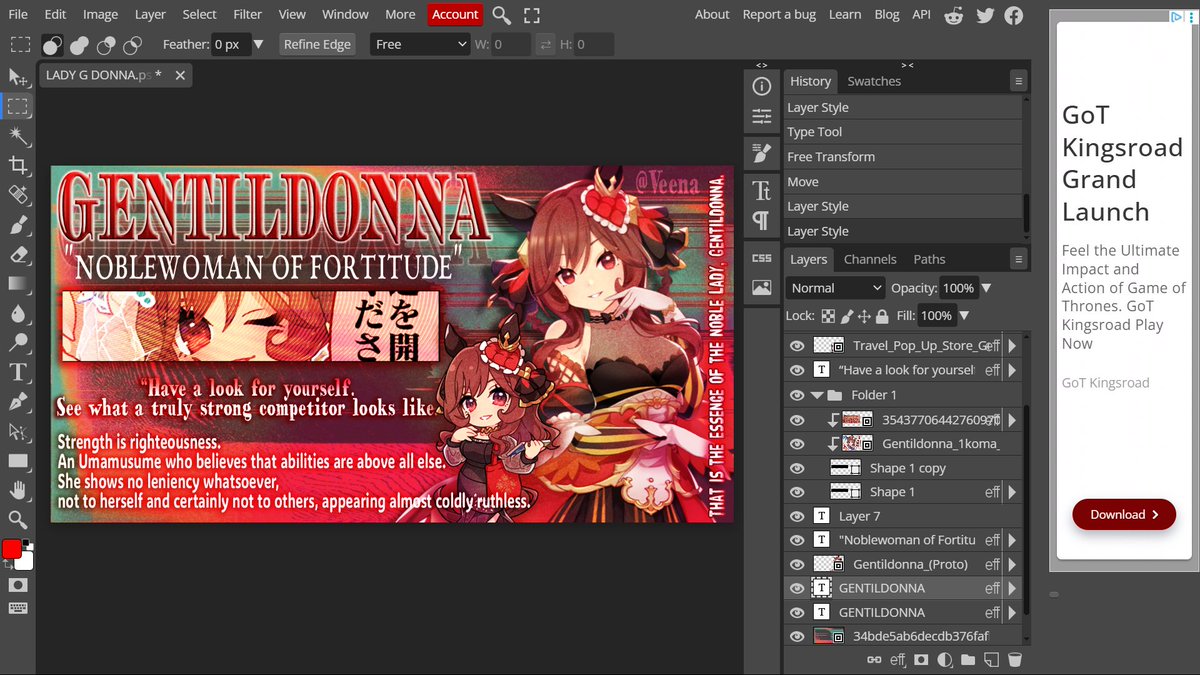Open the Feather value dropdown arrow
1200x675 pixels.
pos(259,44)
